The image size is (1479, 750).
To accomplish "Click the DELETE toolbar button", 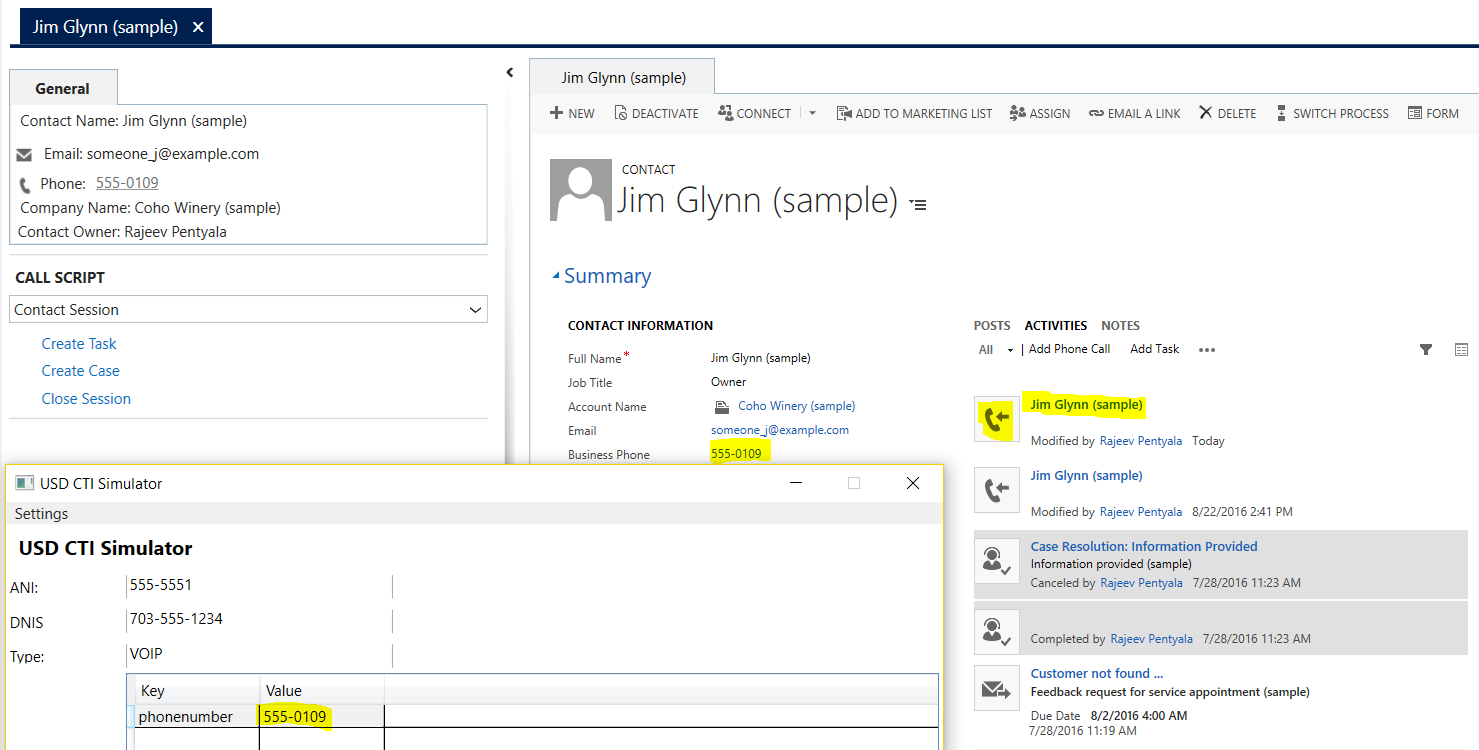I will [1228, 114].
